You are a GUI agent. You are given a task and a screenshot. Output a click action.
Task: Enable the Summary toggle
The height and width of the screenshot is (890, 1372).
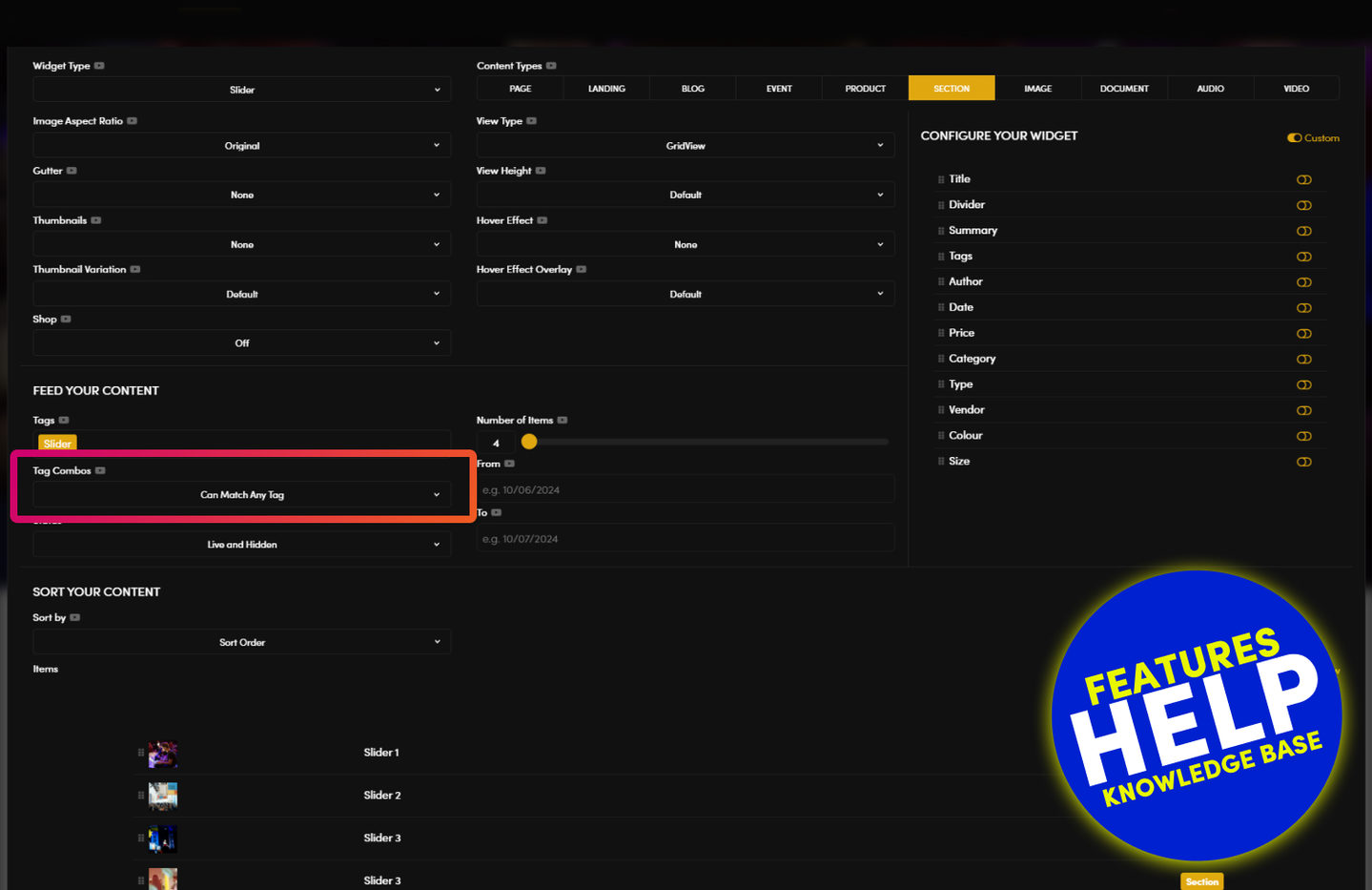(1303, 231)
